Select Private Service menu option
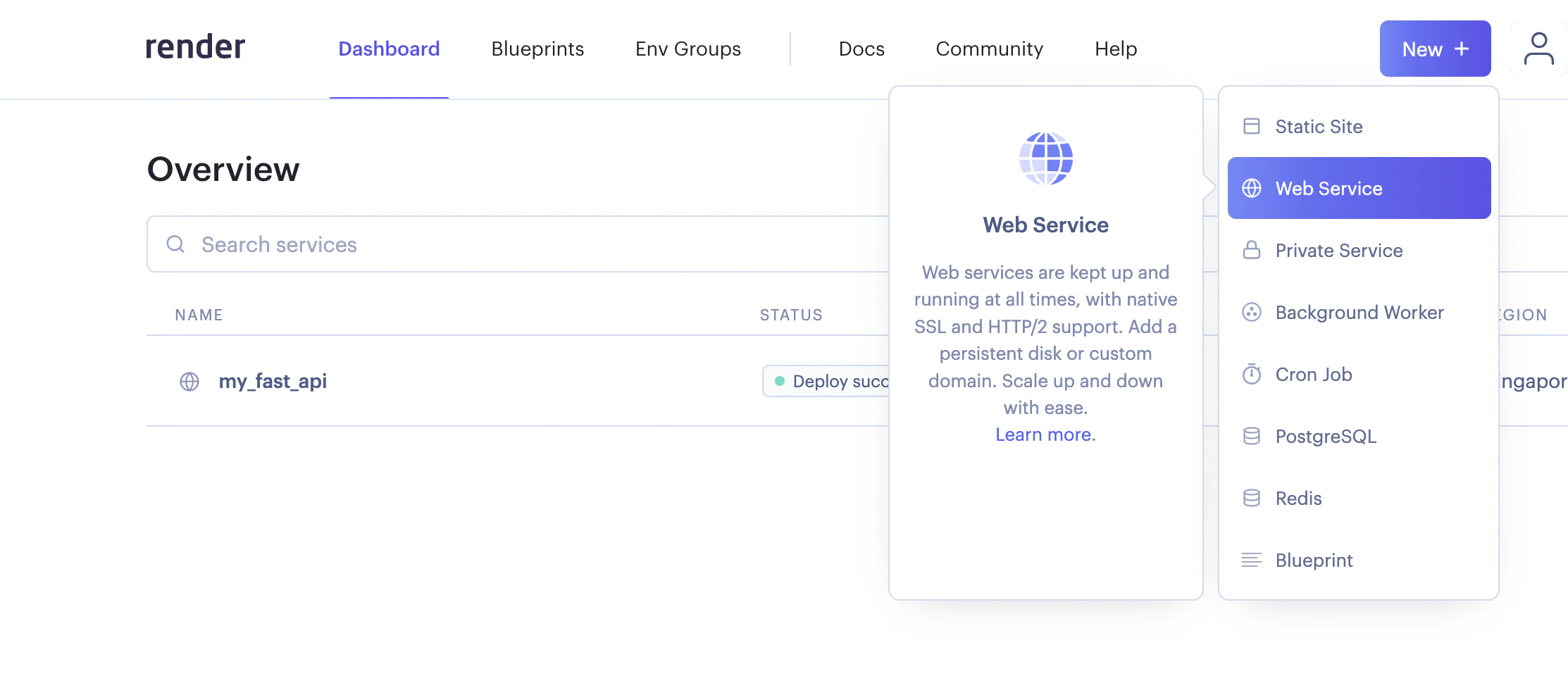 tap(1359, 250)
